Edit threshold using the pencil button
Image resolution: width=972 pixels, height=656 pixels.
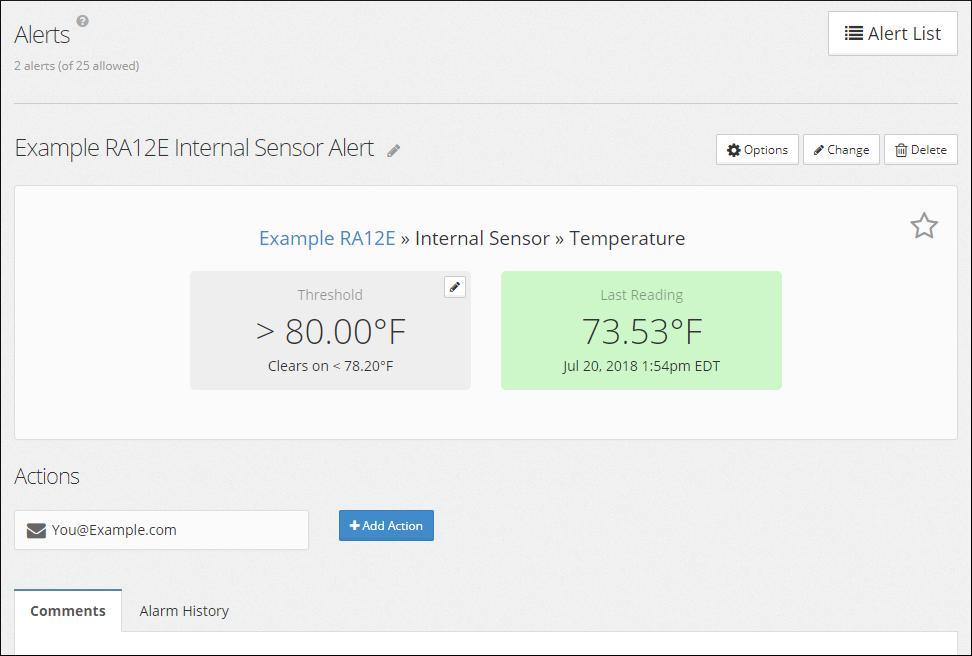pos(455,287)
